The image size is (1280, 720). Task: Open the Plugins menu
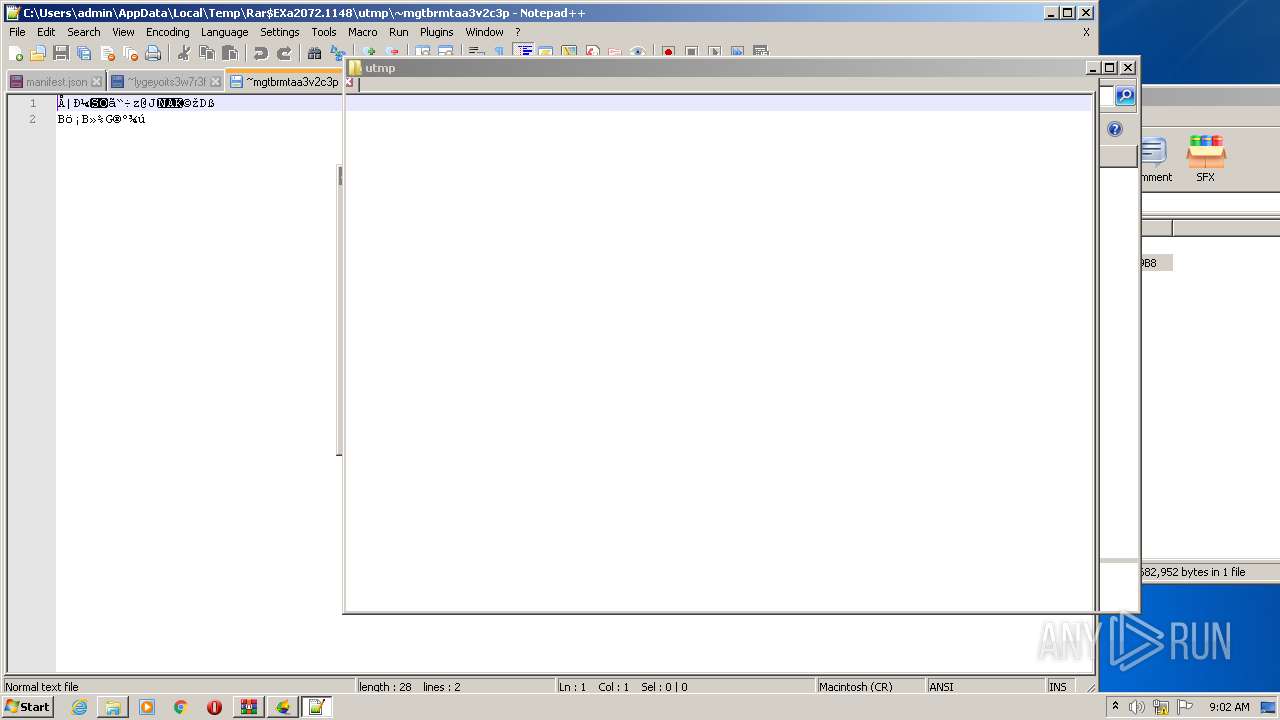[x=437, y=32]
